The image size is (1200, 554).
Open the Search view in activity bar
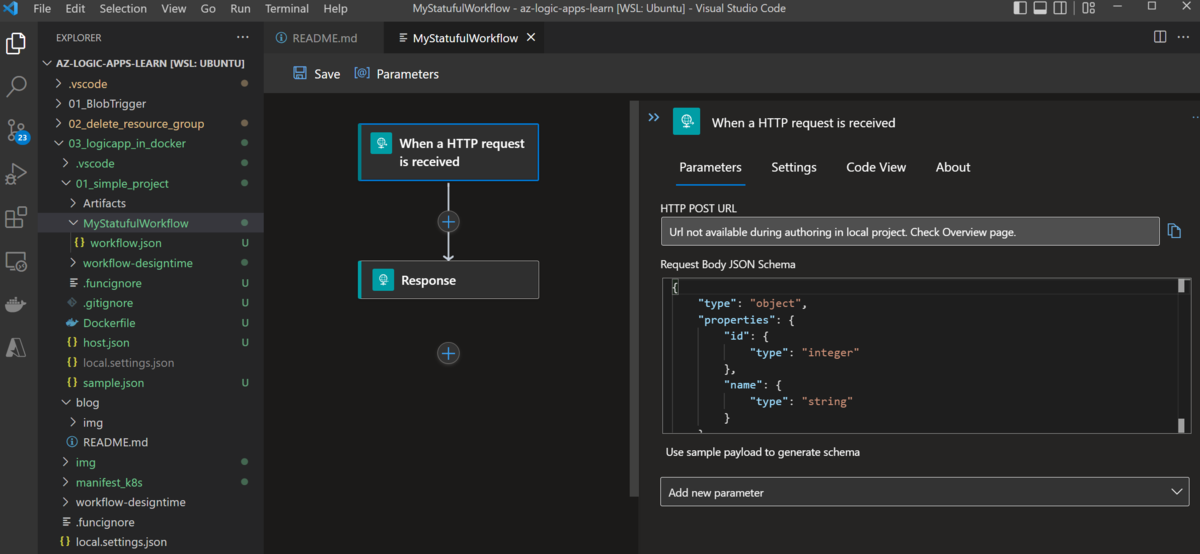pyautogui.click(x=16, y=87)
